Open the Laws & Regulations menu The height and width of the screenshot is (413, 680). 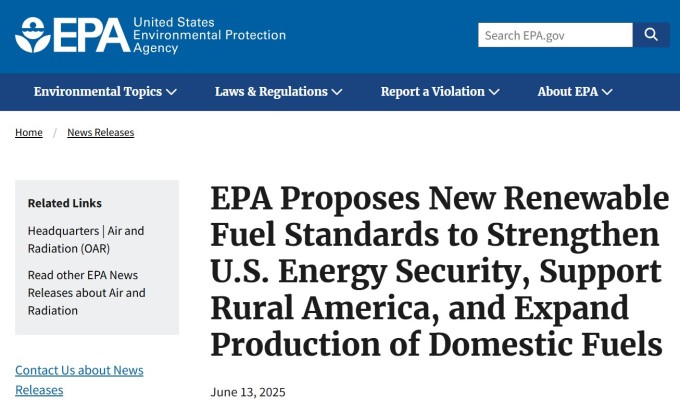pos(271,92)
